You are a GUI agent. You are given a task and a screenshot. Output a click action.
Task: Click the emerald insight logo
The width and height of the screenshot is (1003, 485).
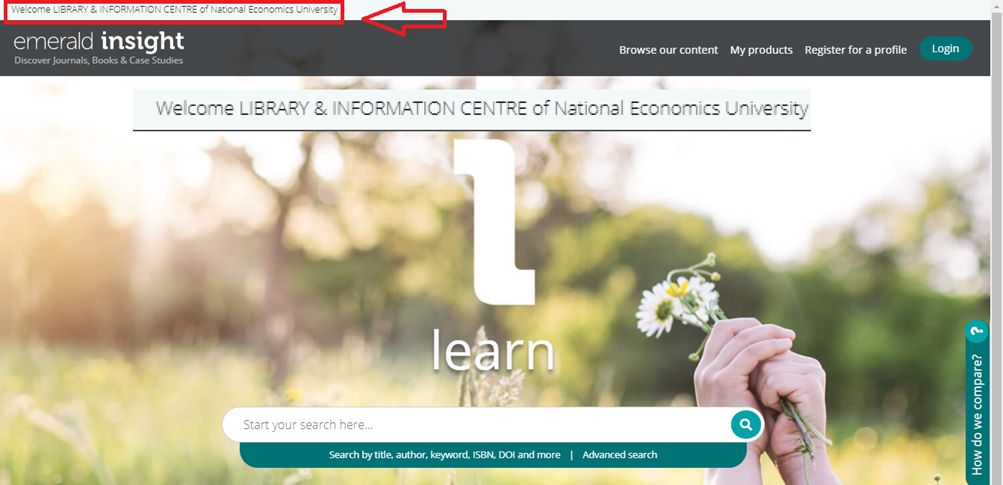pos(99,42)
